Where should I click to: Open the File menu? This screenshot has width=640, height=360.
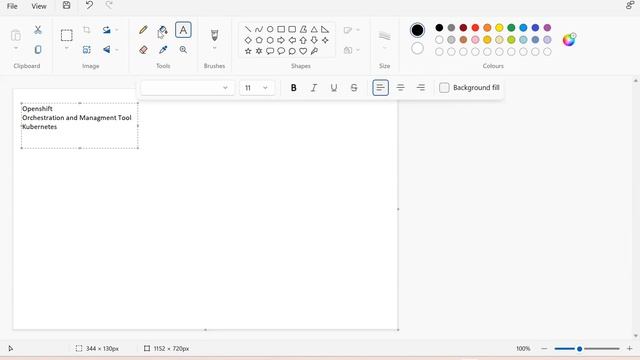pyautogui.click(x=12, y=6)
